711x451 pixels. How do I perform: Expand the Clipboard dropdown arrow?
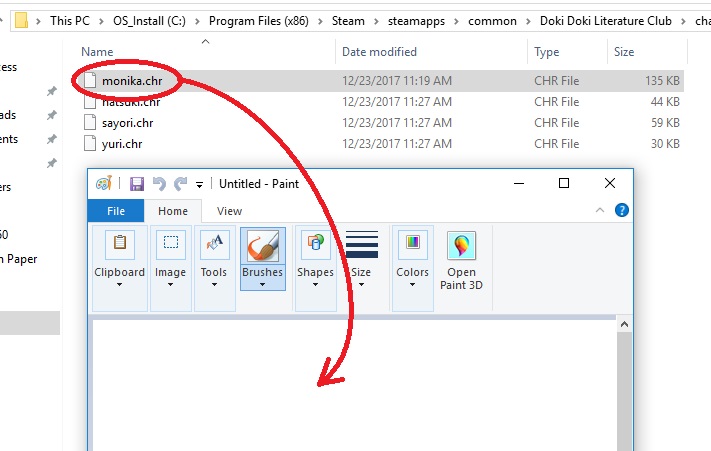click(x=119, y=285)
